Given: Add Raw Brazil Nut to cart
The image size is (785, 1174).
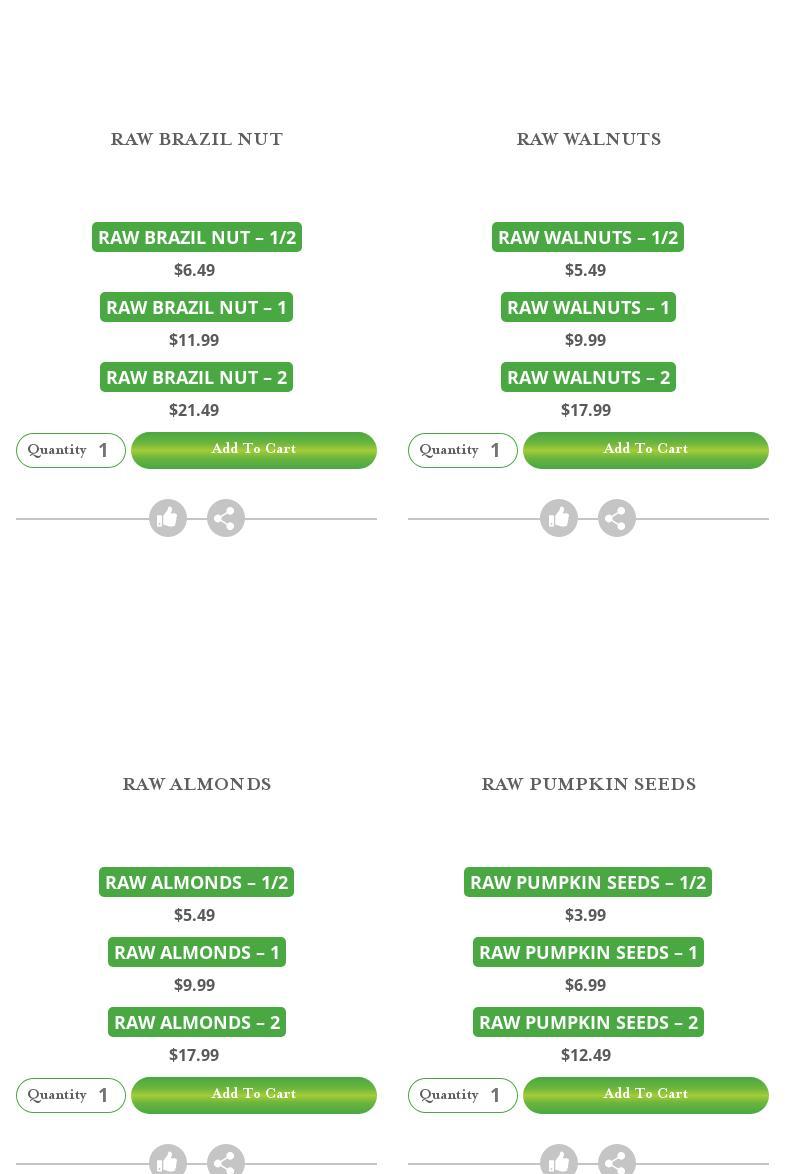Looking at the screenshot, I should [254, 450].
